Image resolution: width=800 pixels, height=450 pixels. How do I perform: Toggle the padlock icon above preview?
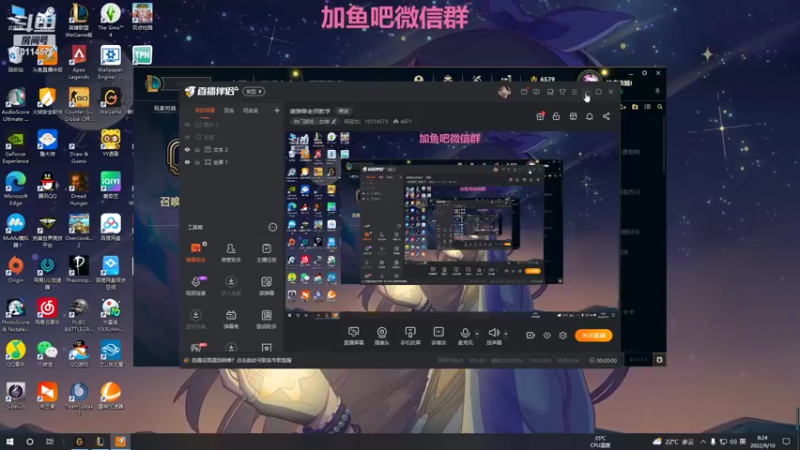(556, 116)
